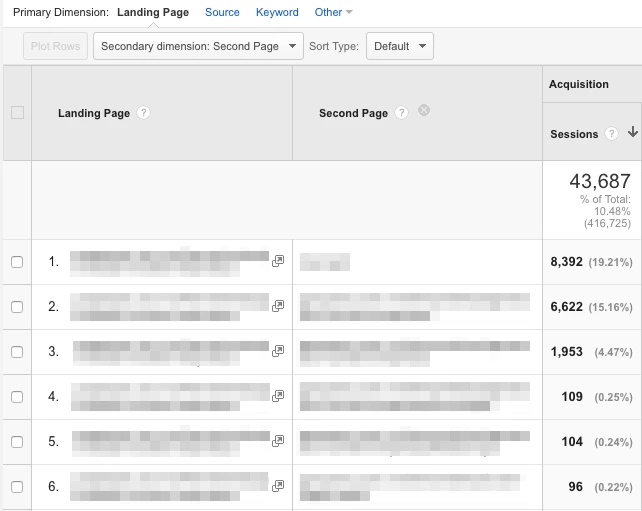This screenshot has height=511, width=642.
Task: Open blurred landing page link in row 4
Action: click(170, 397)
